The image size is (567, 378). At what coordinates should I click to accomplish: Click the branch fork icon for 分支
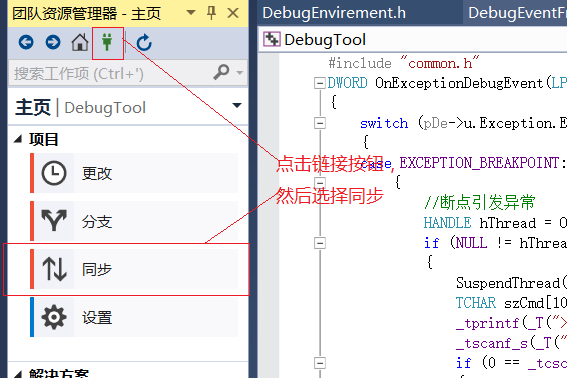pyautogui.click(x=54, y=220)
